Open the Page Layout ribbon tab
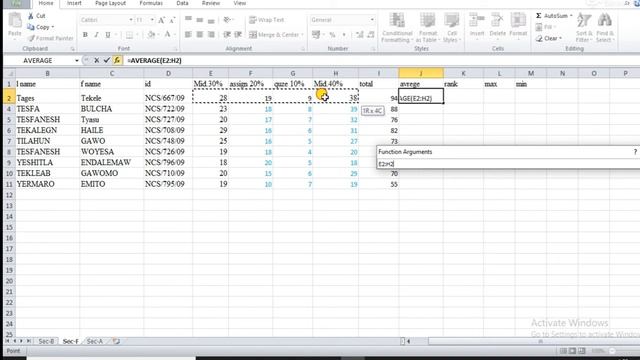The width and height of the screenshot is (640, 360). click(110, 3)
